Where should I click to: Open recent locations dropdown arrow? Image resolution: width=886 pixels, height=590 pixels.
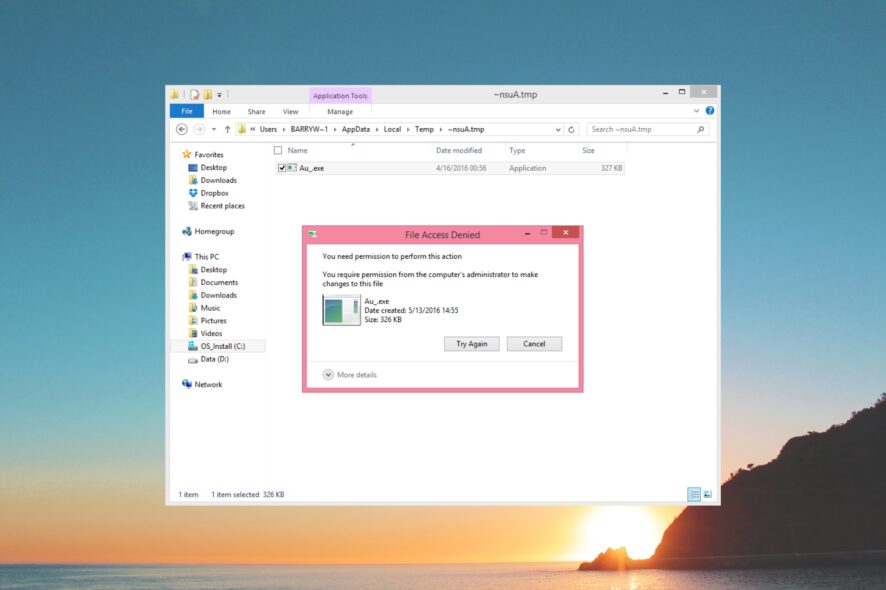tap(214, 129)
